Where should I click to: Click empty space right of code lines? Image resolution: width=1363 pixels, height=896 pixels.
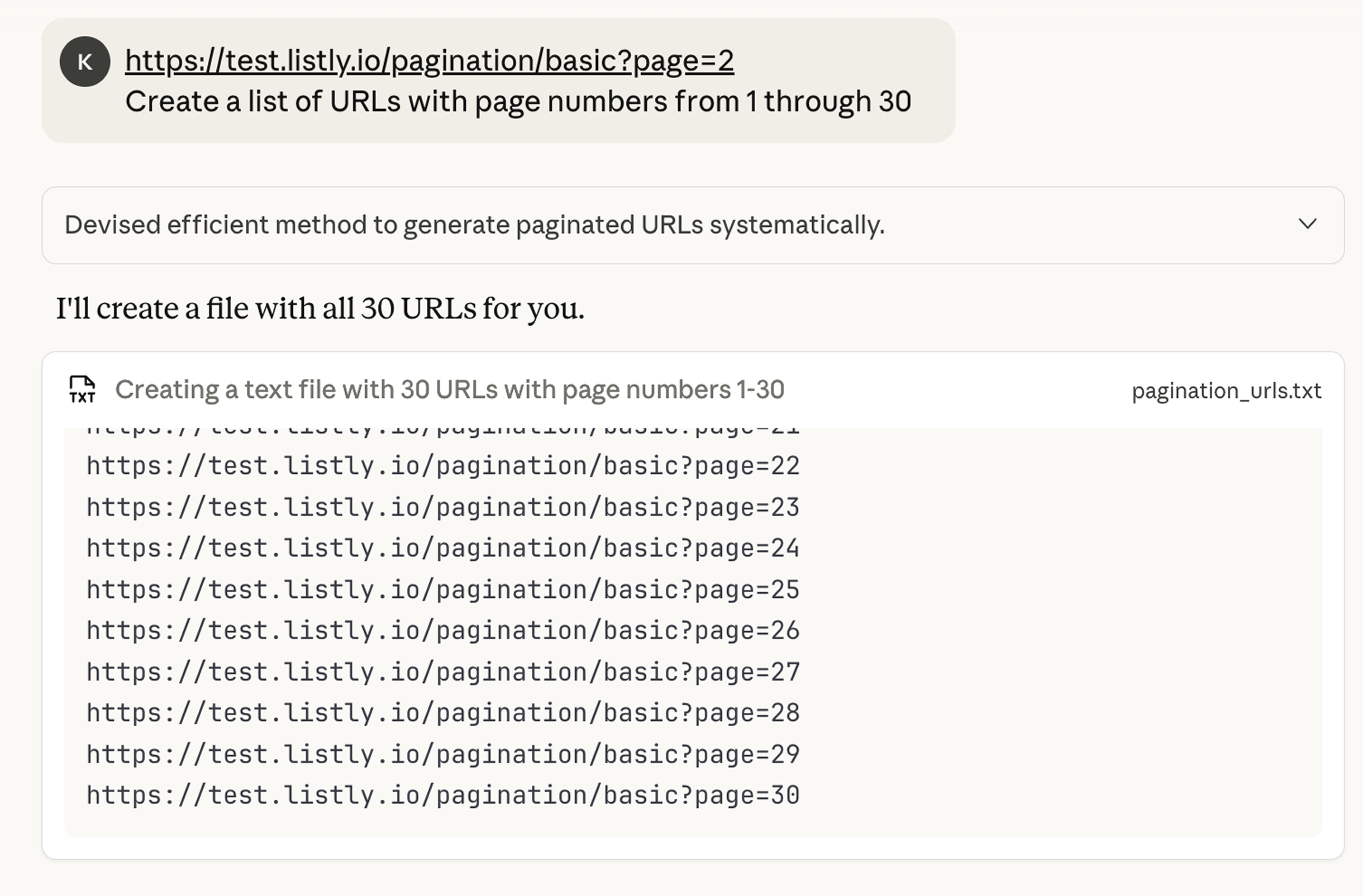[x=1059, y=630]
